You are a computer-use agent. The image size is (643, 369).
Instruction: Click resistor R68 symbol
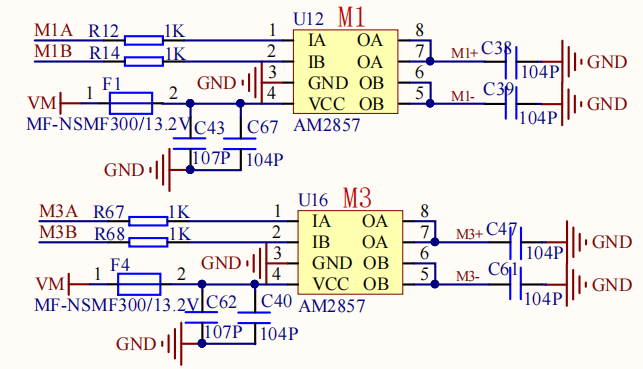148,242
